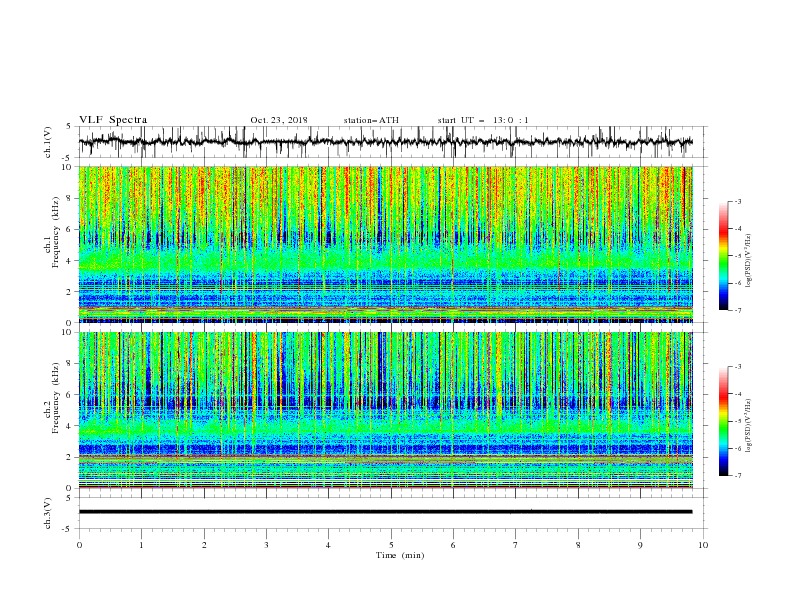Click time axis tick label "1"
This screenshot has width=792, height=612.
pyautogui.click(x=141, y=545)
